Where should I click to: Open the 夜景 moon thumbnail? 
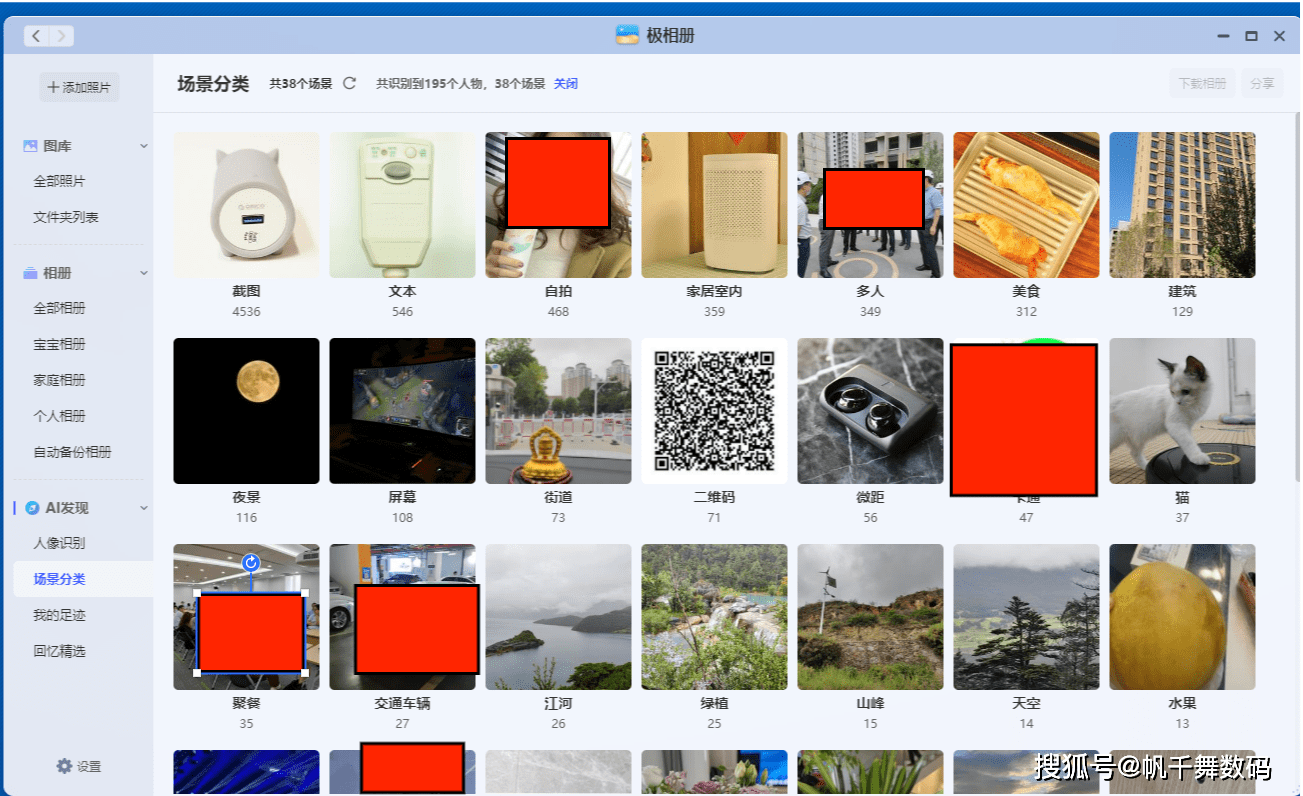(x=246, y=411)
